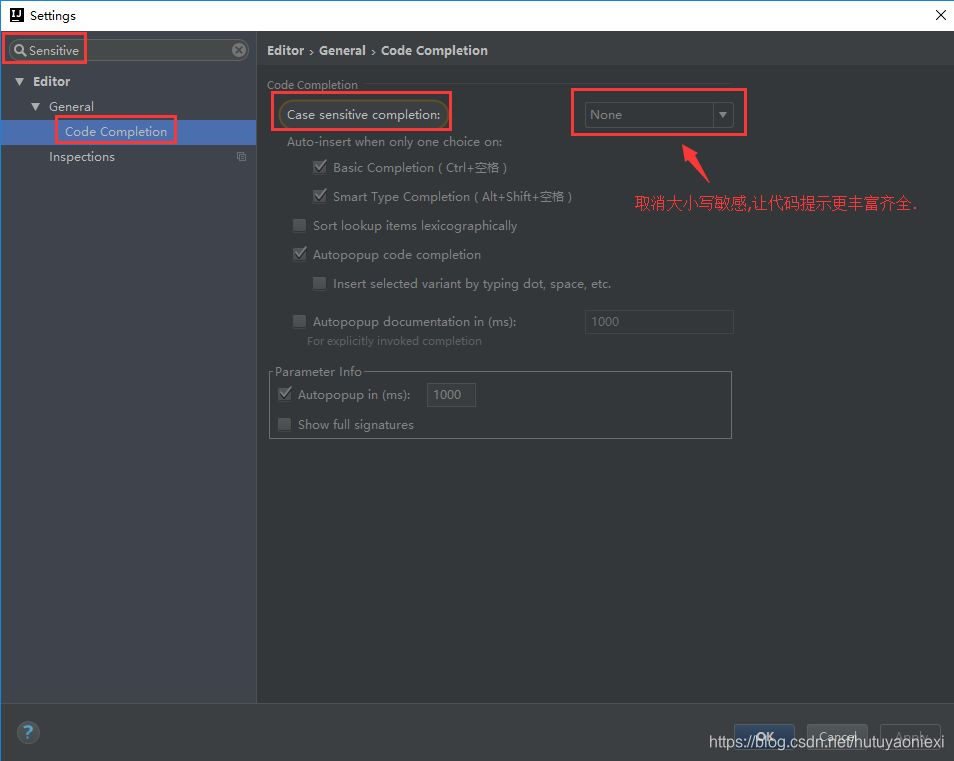Image resolution: width=954 pixels, height=761 pixels.
Task: Click the Cancel button
Action: (837, 737)
